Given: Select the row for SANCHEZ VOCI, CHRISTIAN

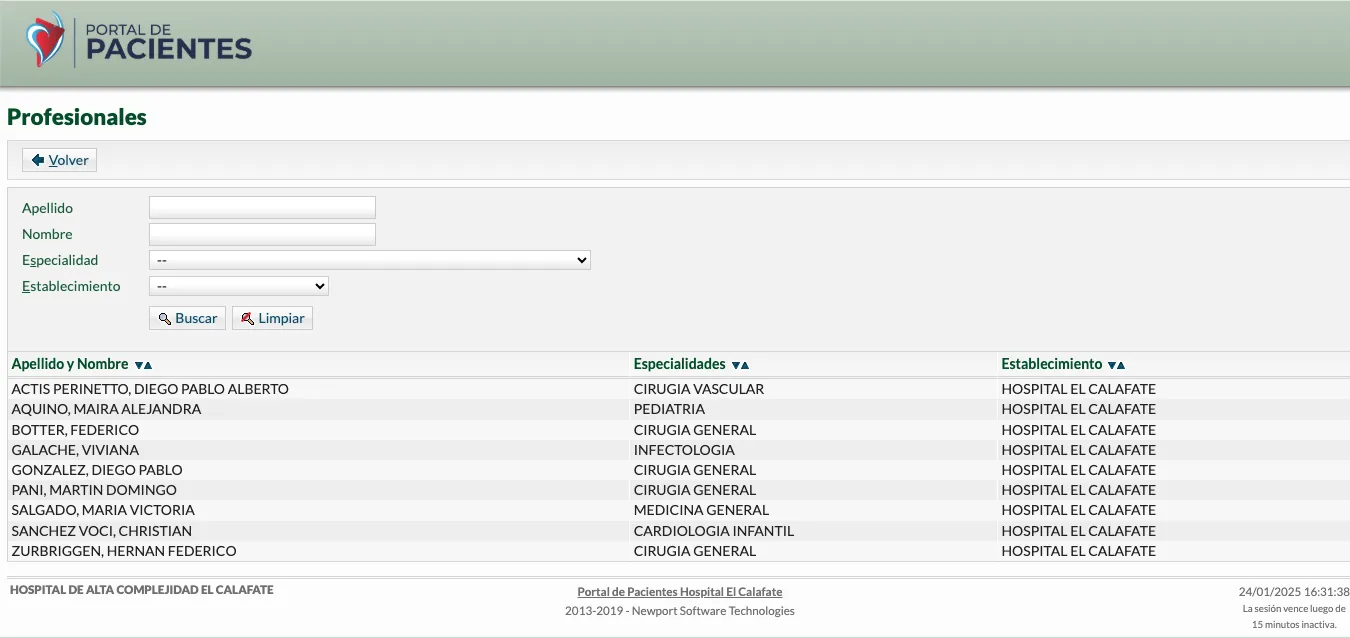Looking at the screenshot, I should 101,531.
